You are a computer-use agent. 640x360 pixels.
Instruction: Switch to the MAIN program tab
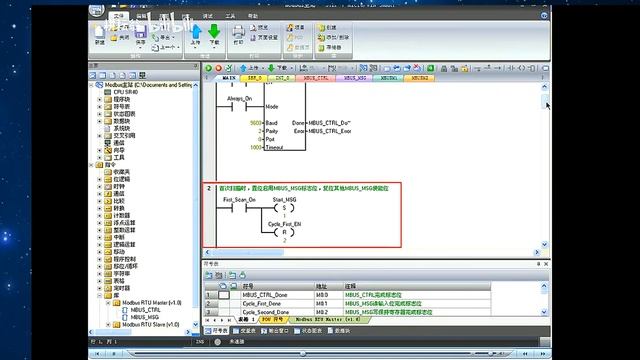coord(229,78)
